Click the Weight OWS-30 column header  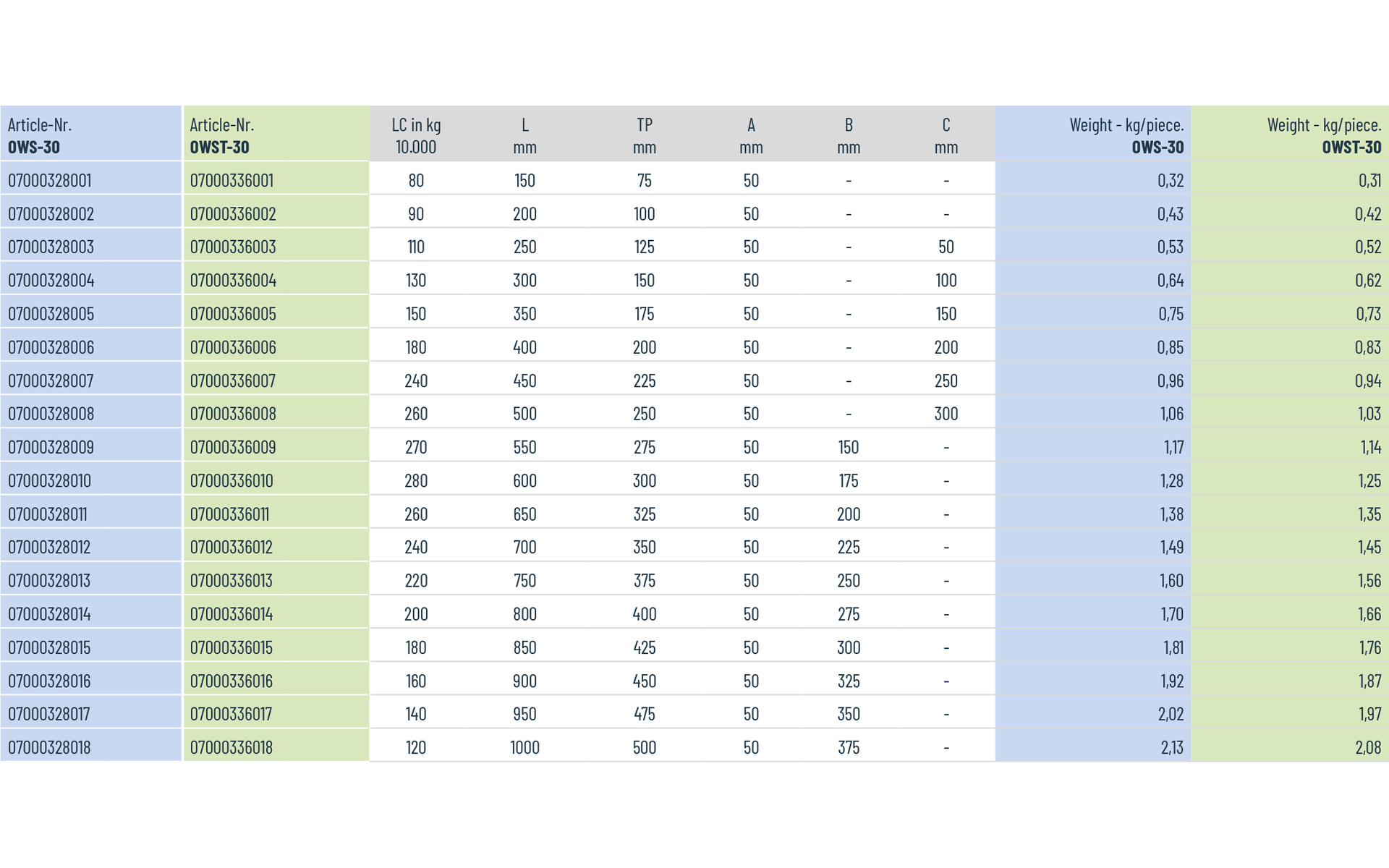pyautogui.click(x=1126, y=135)
